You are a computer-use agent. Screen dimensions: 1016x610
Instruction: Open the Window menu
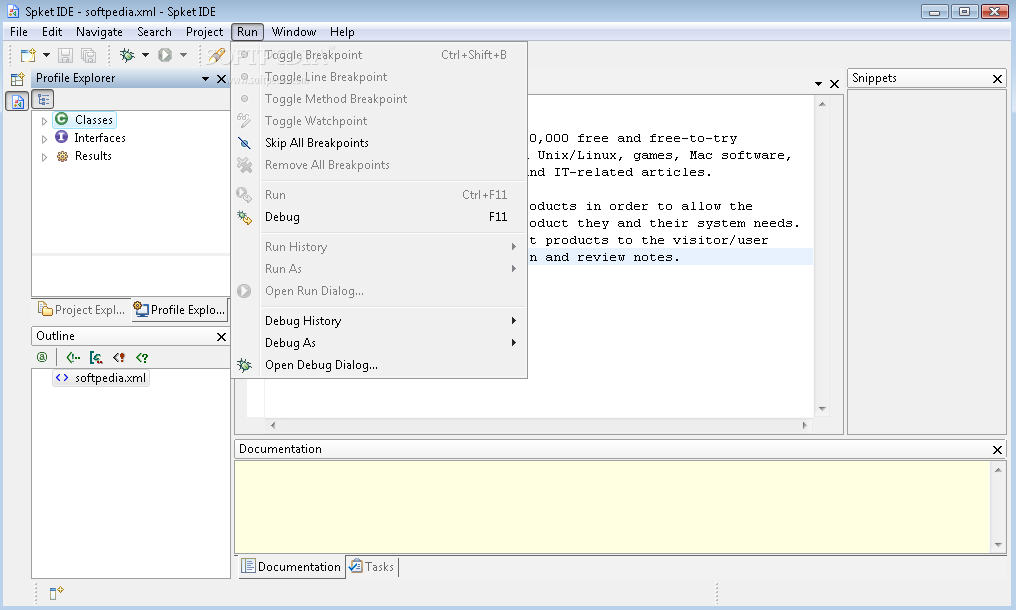294,32
